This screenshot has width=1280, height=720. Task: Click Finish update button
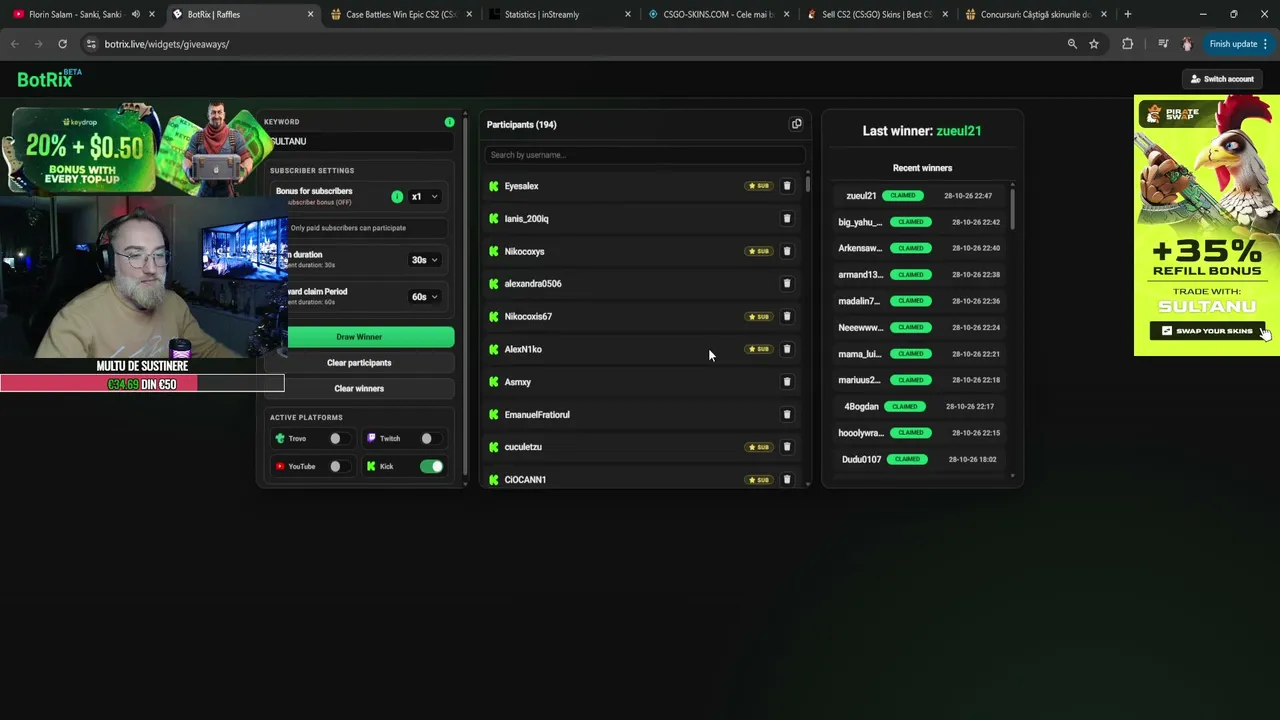[1238, 44]
